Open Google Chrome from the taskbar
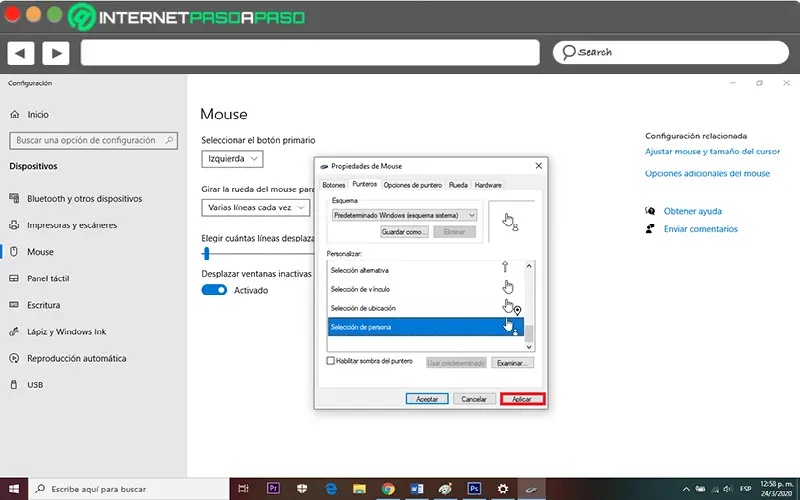The image size is (800, 500). [x=388, y=489]
